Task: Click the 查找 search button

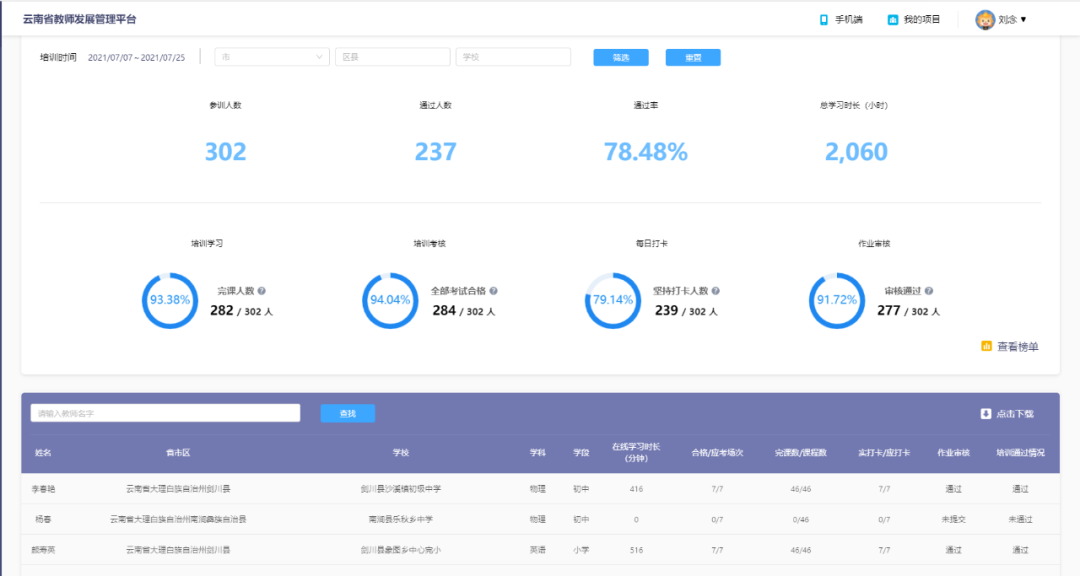Action: (347, 413)
